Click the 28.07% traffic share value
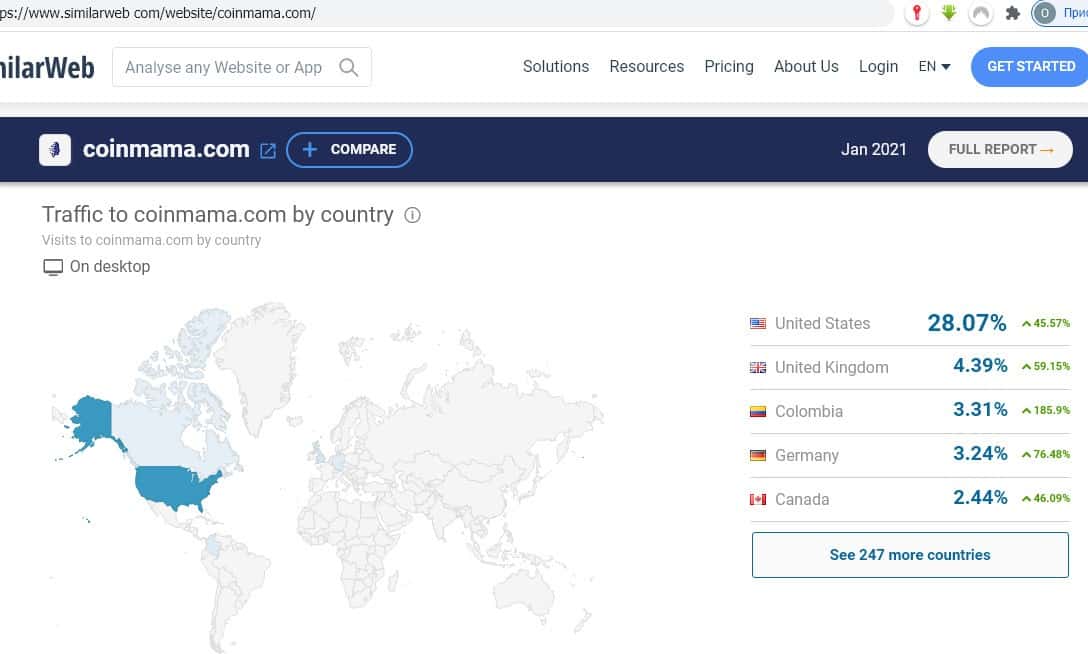The image size is (1088, 654). [967, 323]
